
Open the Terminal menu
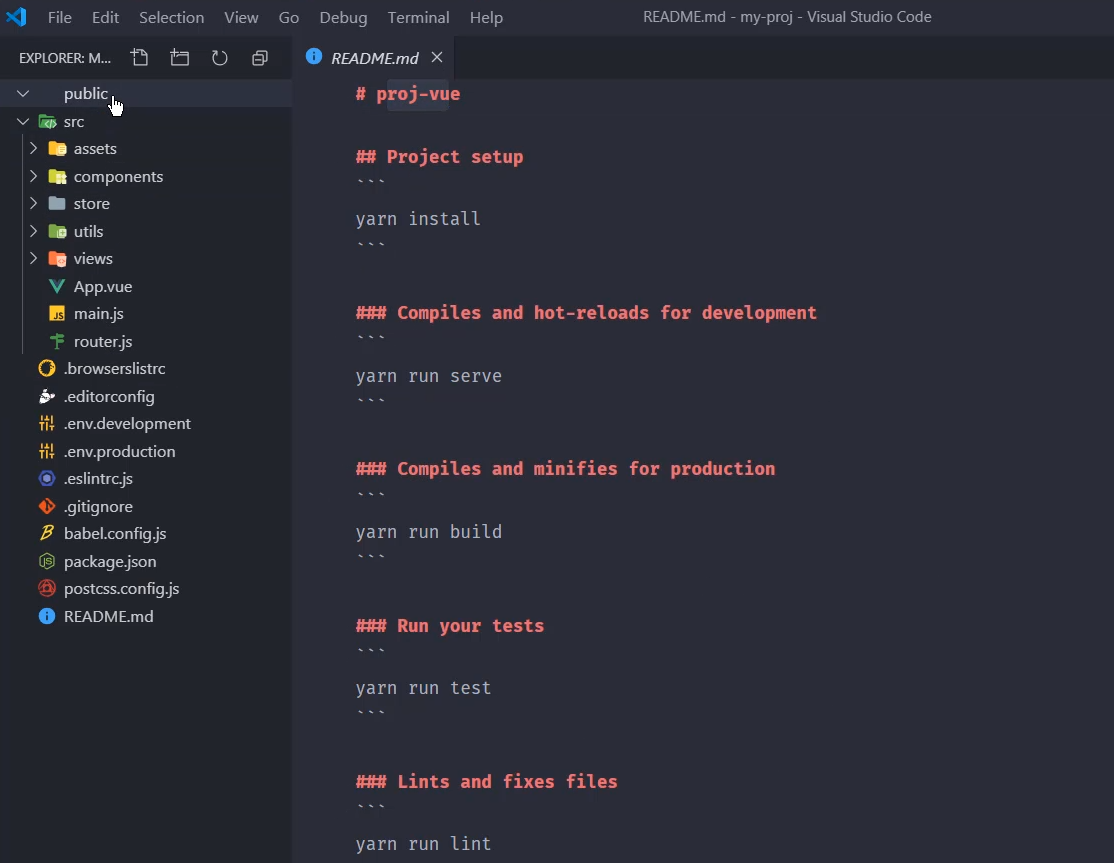pos(418,17)
